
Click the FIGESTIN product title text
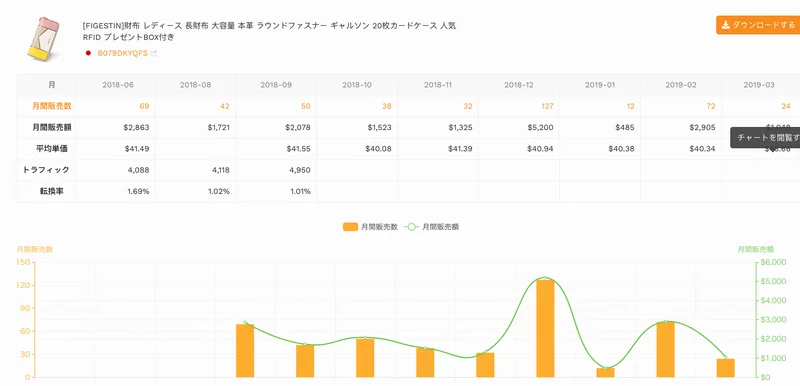coord(269,31)
